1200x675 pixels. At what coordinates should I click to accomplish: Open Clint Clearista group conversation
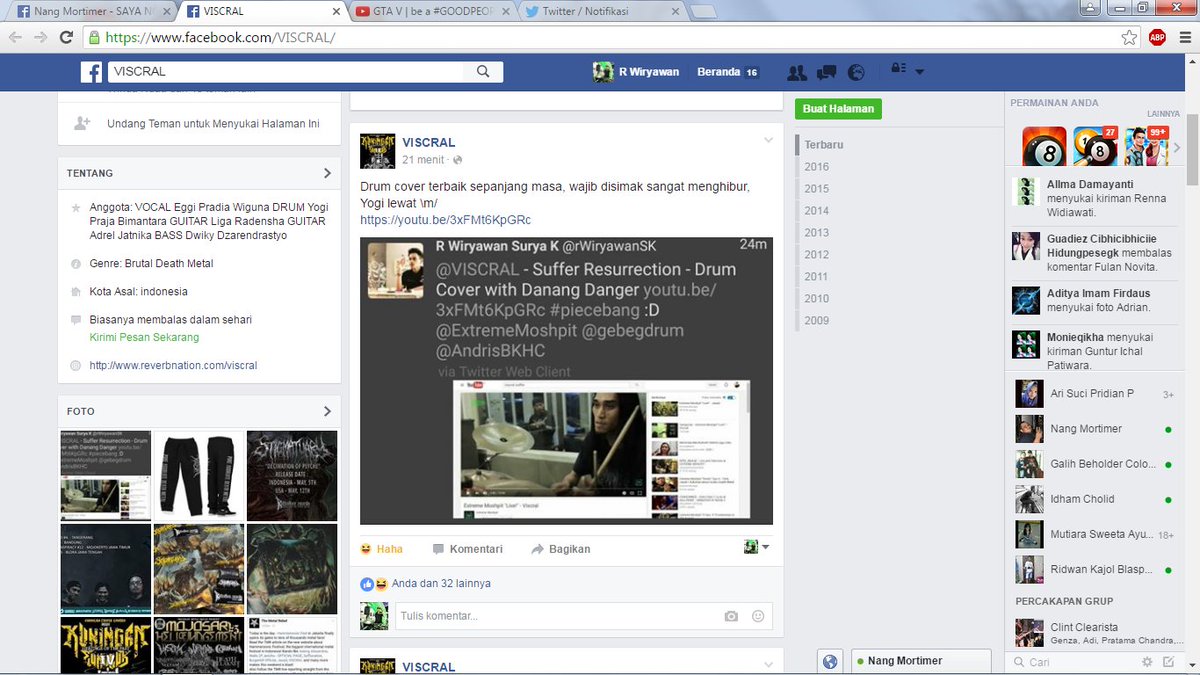click(1094, 633)
